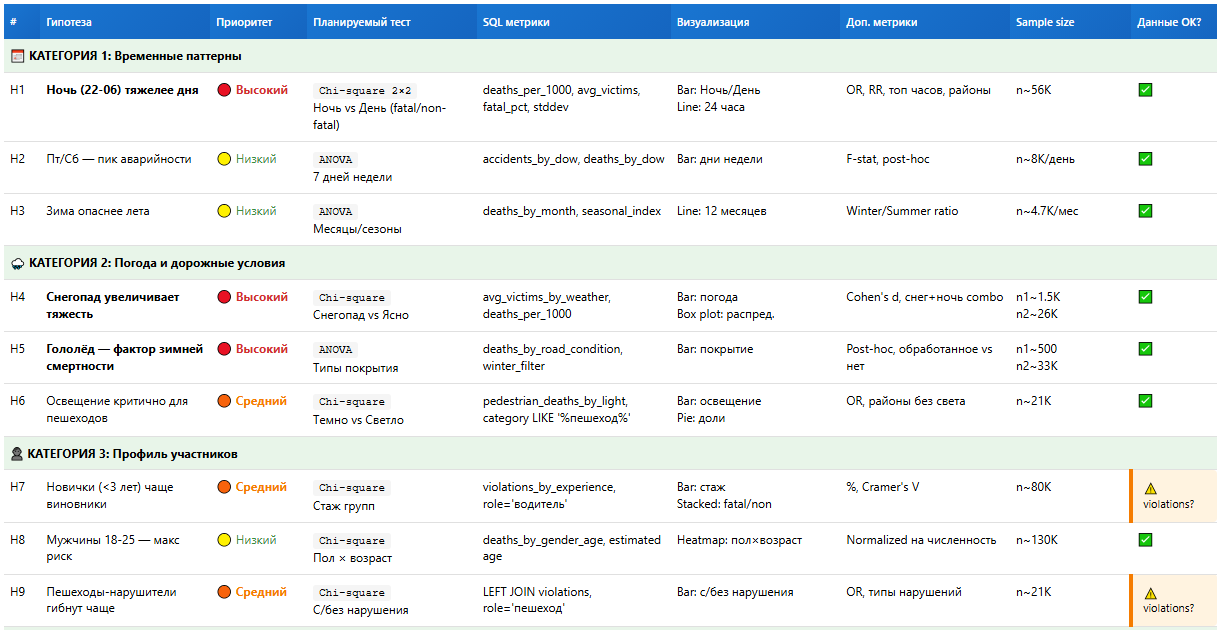
Task: Click the orange priority dot for H6
Action: [x=224, y=402]
